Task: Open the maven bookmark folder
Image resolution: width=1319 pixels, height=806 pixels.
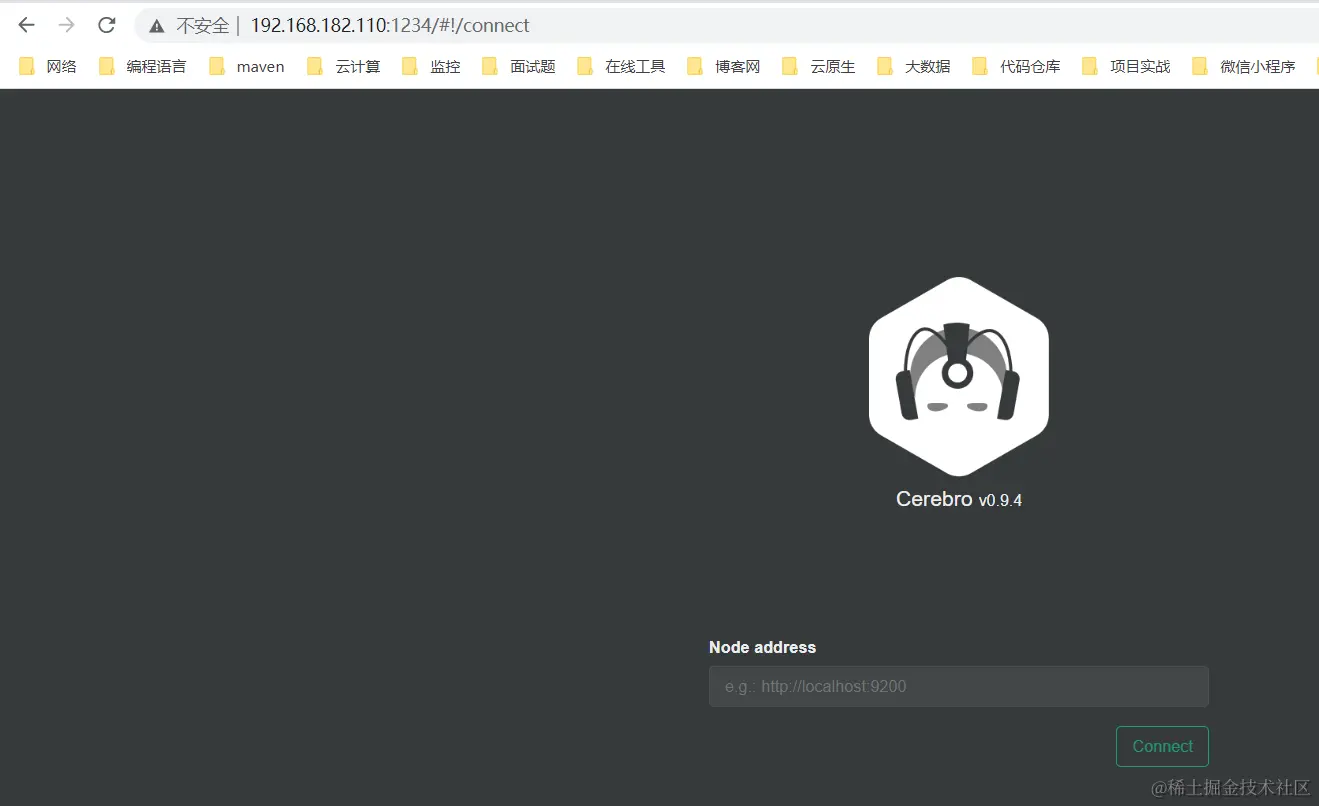Action: click(x=247, y=66)
